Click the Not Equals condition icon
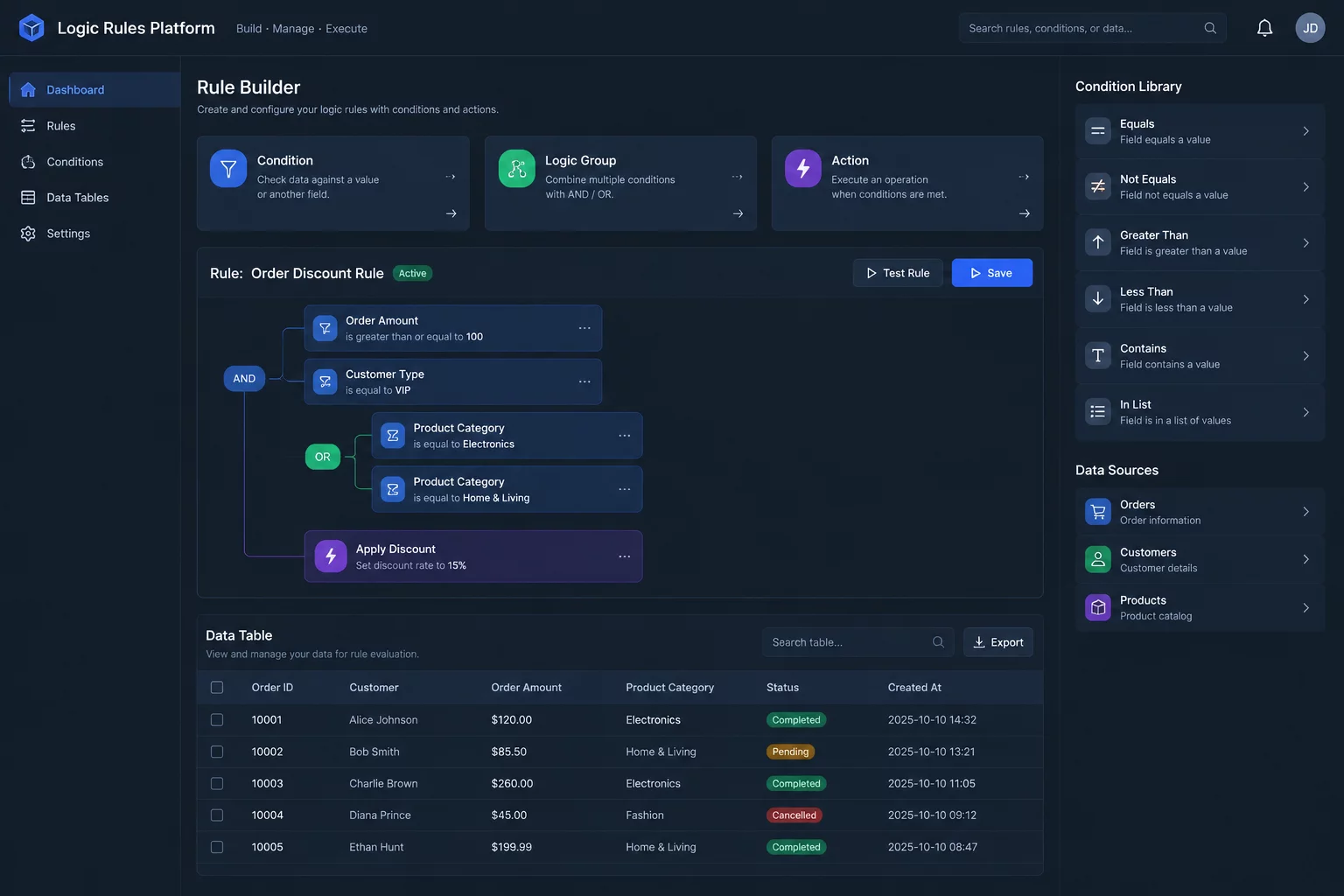This screenshot has height=896, width=1344. [1098, 186]
